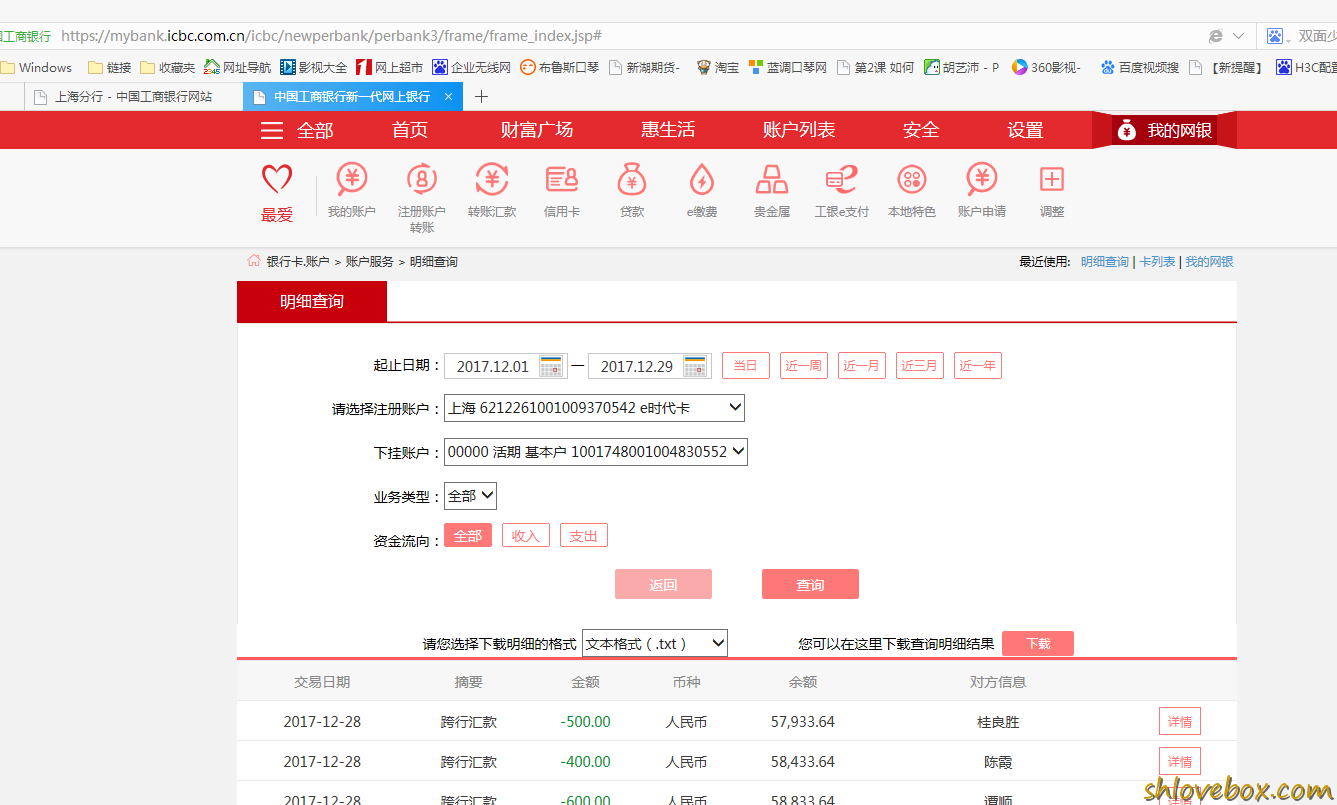Open the 网址导航 bookmark
The image size is (1337, 805).
(237, 67)
